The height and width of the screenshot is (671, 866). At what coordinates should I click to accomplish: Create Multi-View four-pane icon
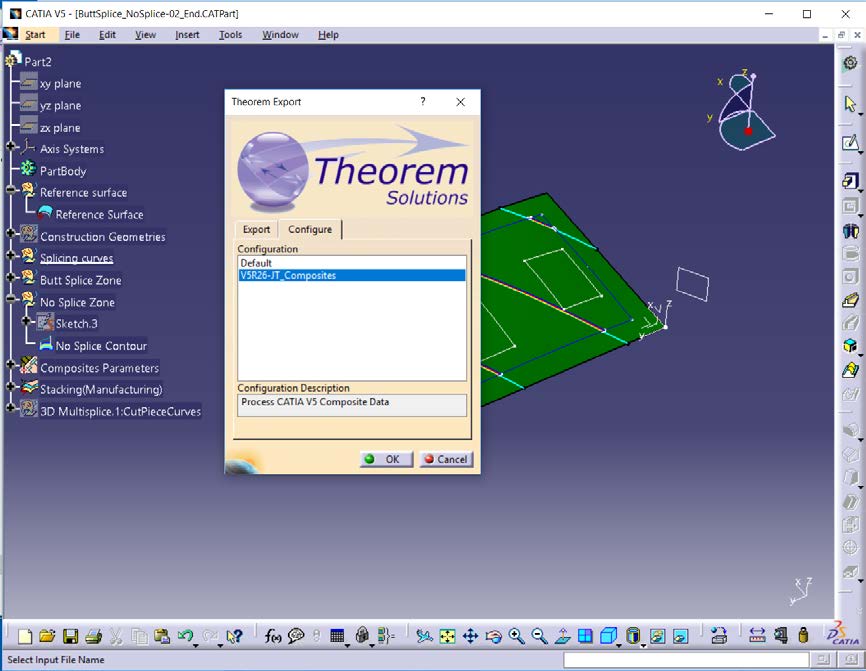[x=585, y=636]
